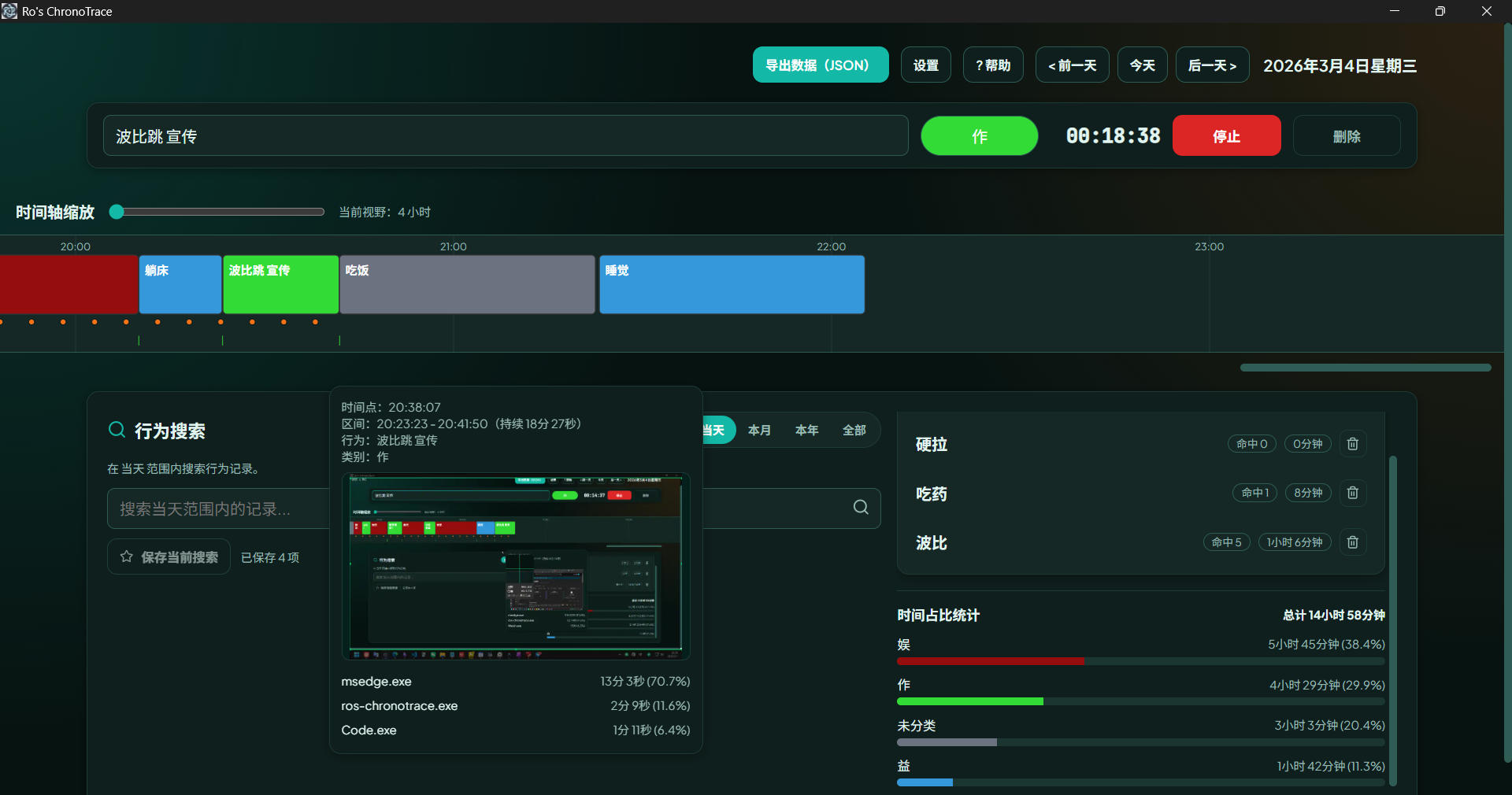Click the horizontal timeline scrollbar

tap(1366, 368)
